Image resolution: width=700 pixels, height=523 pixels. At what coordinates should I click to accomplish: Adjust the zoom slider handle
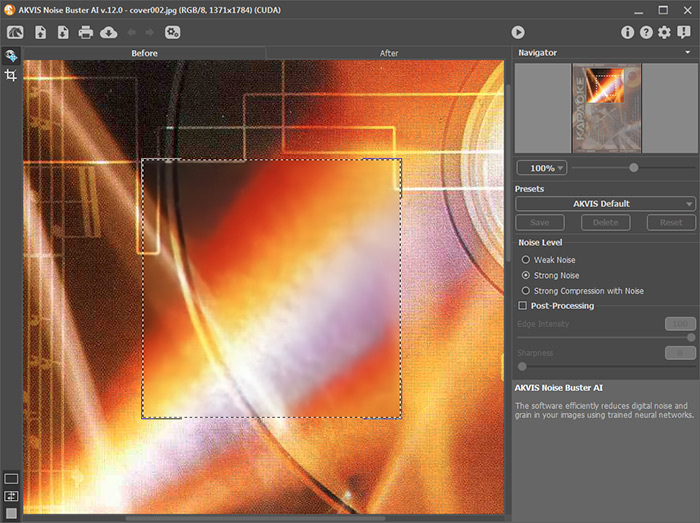(x=633, y=168)
